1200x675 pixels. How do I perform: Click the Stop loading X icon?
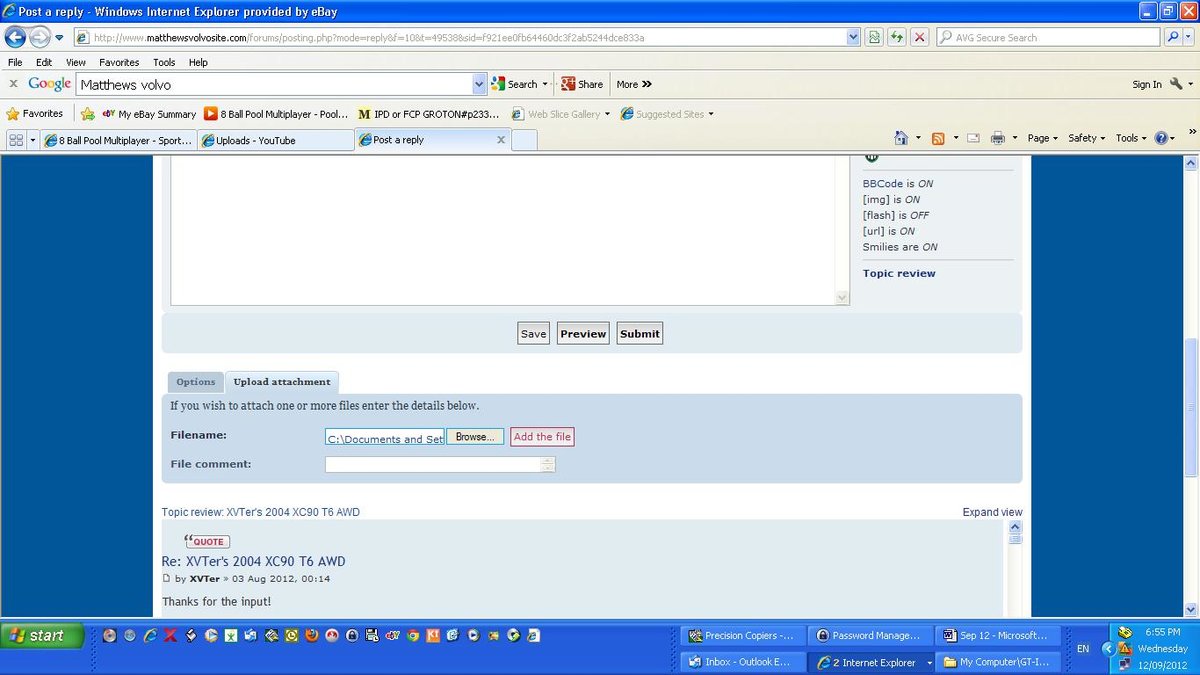pyautogui.click(x=919, y=37)
